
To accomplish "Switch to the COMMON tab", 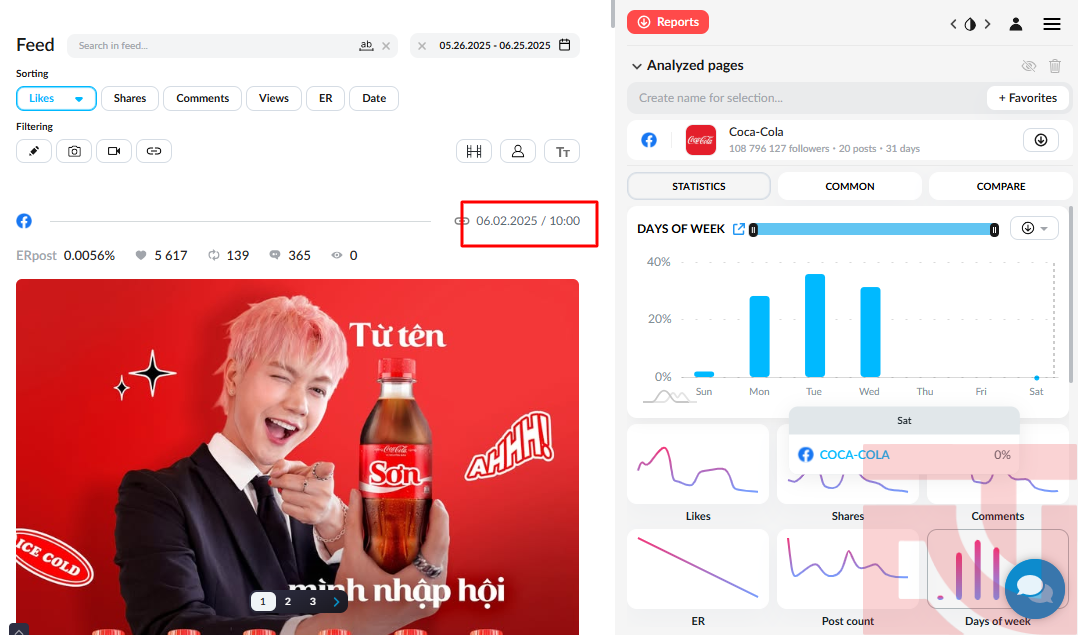I will [850, 186].
